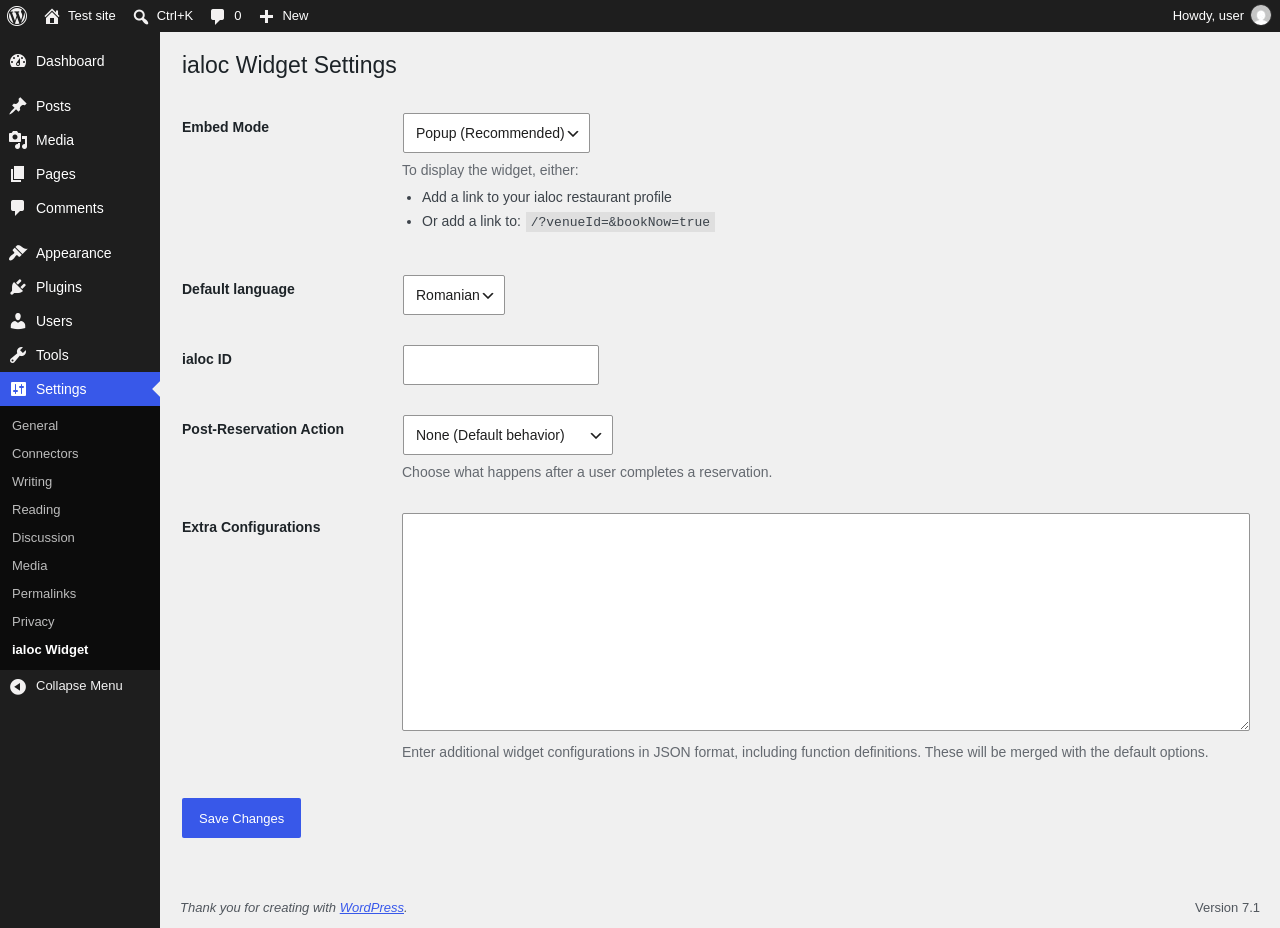Open Media library icon
The height and width of the screenshot is (928, 1280).
18,140
